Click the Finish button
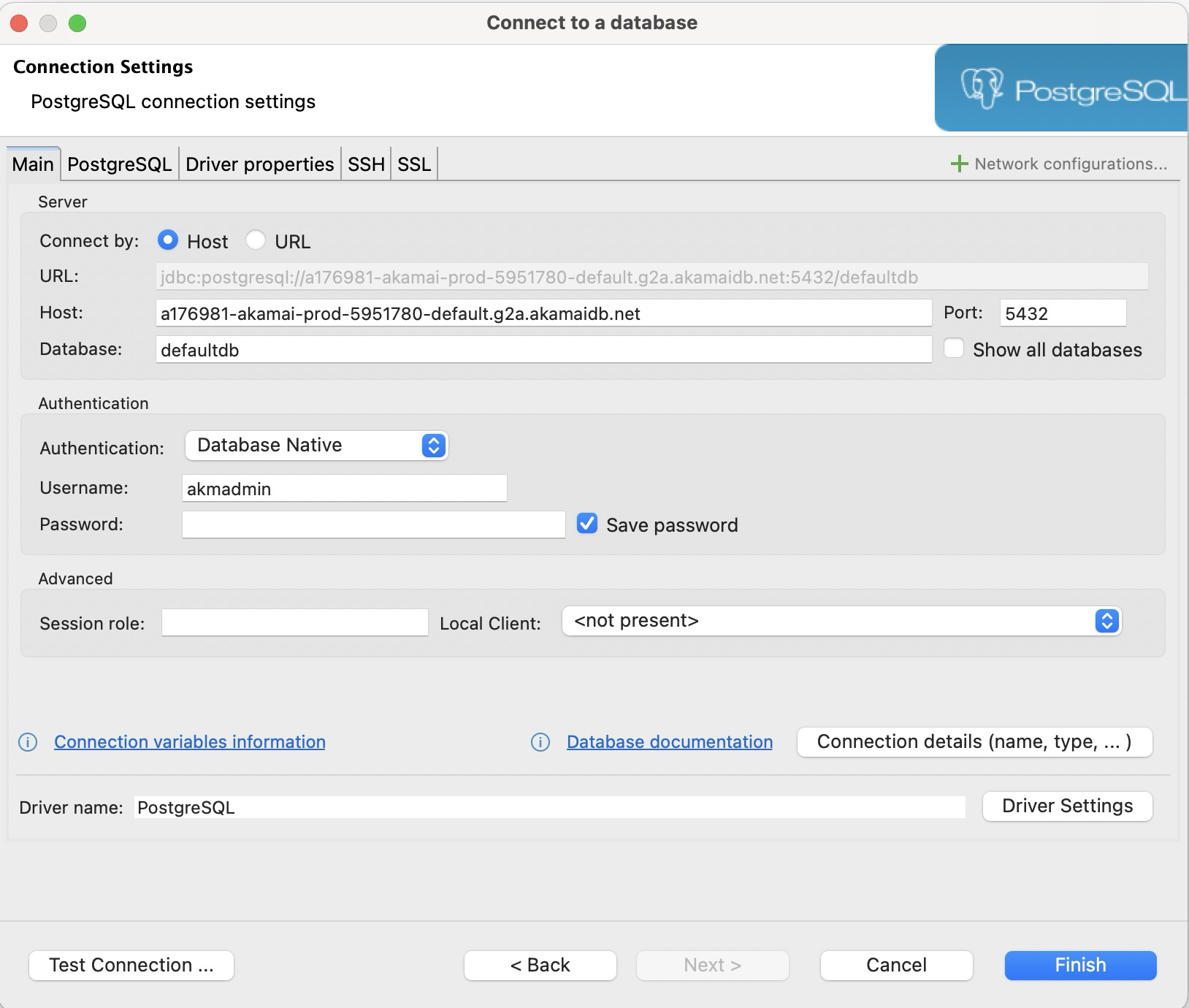Viewport: 1189px width, 1008px height. point(1080,965)
